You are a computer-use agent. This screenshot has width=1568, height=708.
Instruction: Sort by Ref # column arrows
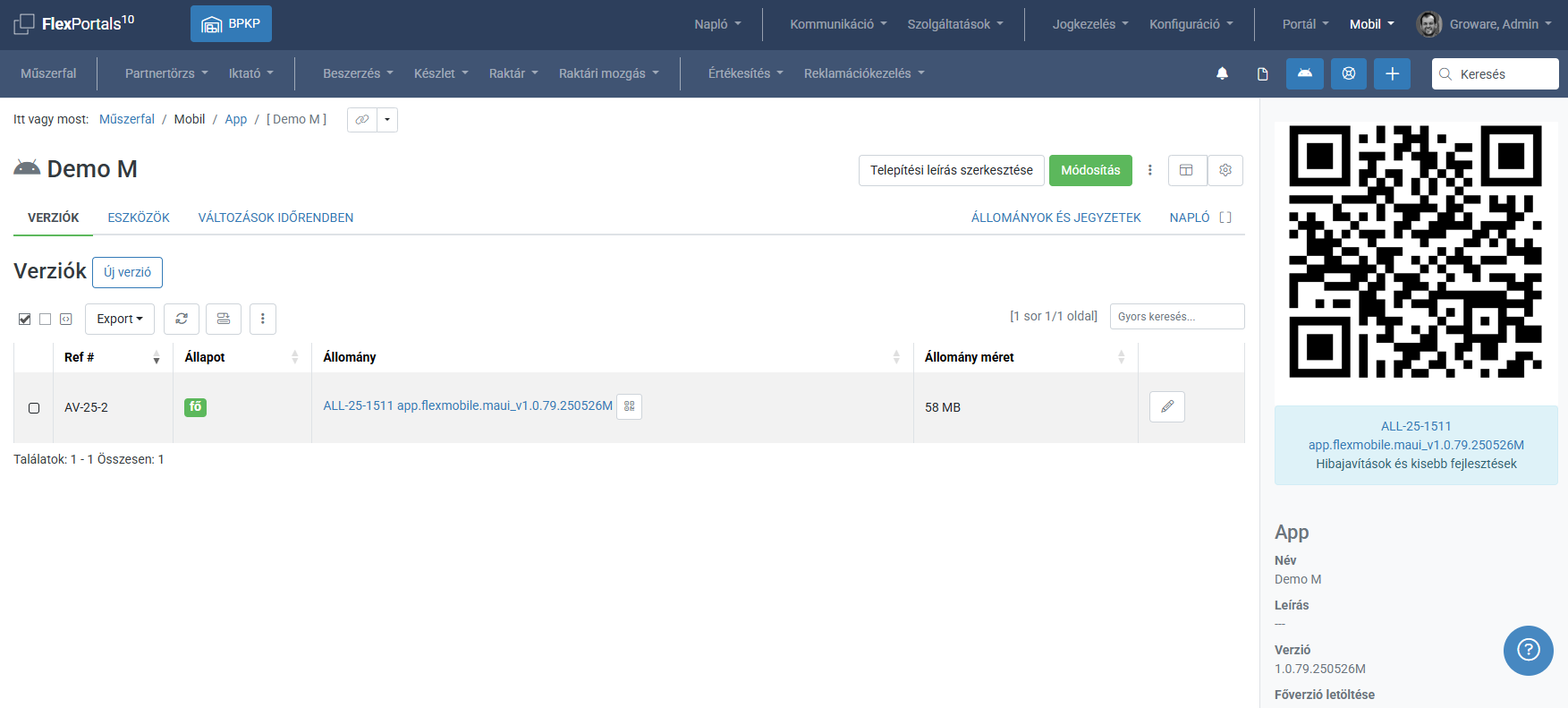tap(157, 357)
